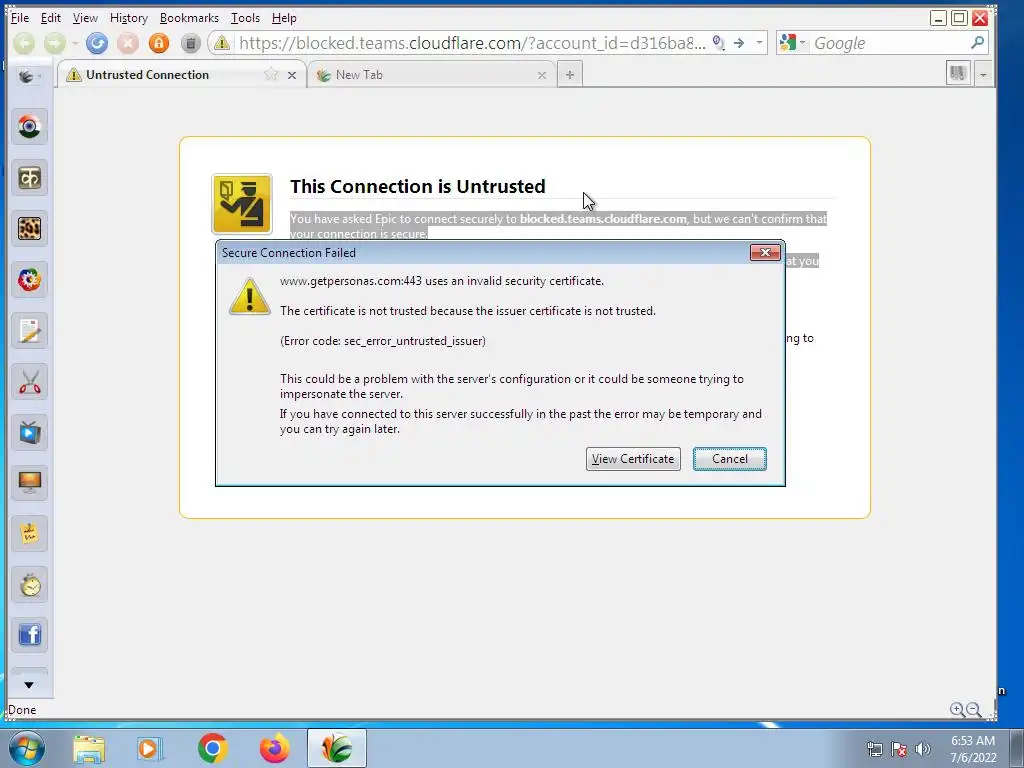Viewport: 1024px width, 768px height.
Task: Open the File menu
Action: (20, 18)
